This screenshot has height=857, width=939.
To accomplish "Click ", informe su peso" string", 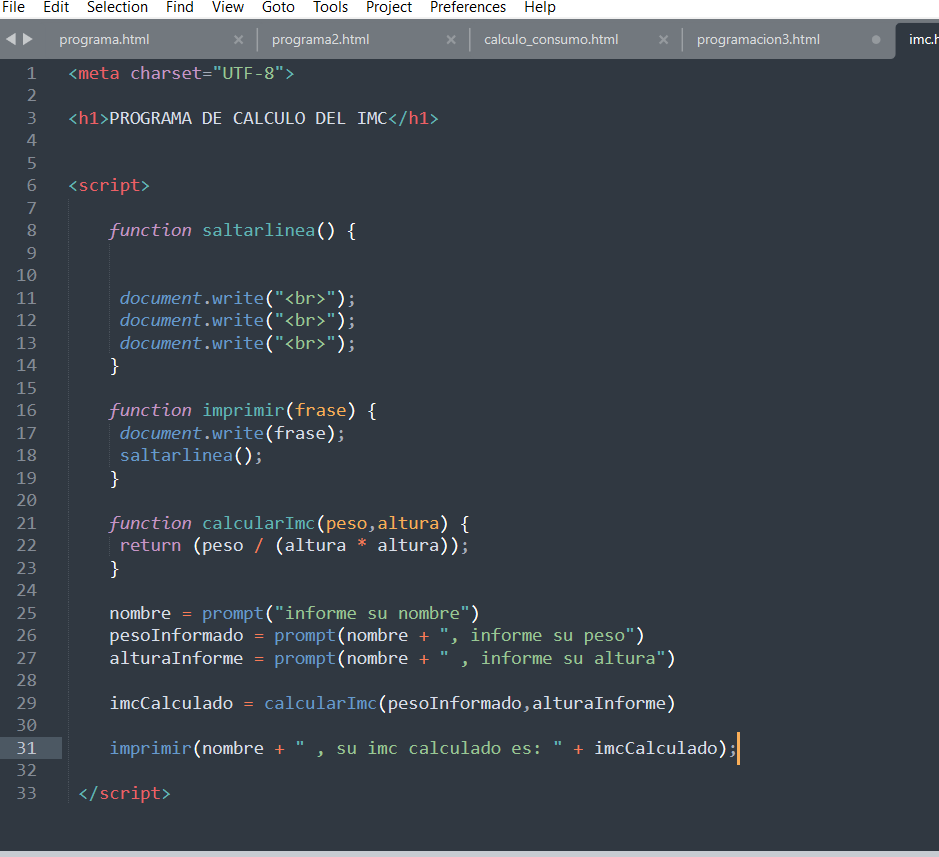I will pyautogui.click(x=537, y=635).
